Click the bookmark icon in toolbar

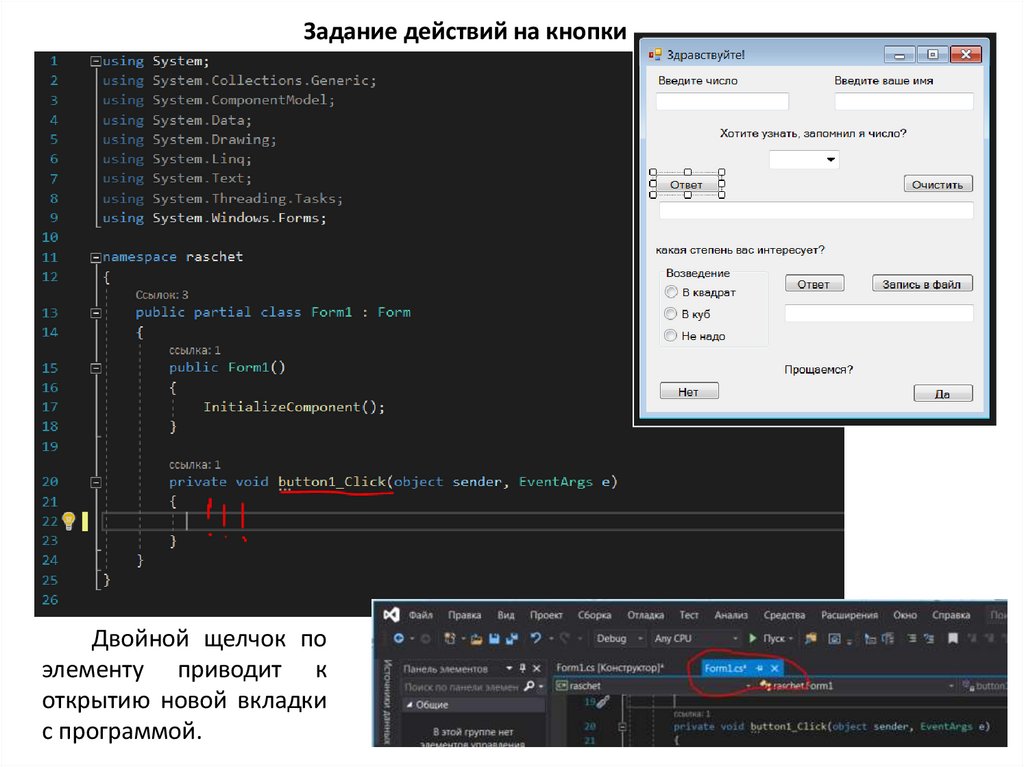[x=953, y=638]
